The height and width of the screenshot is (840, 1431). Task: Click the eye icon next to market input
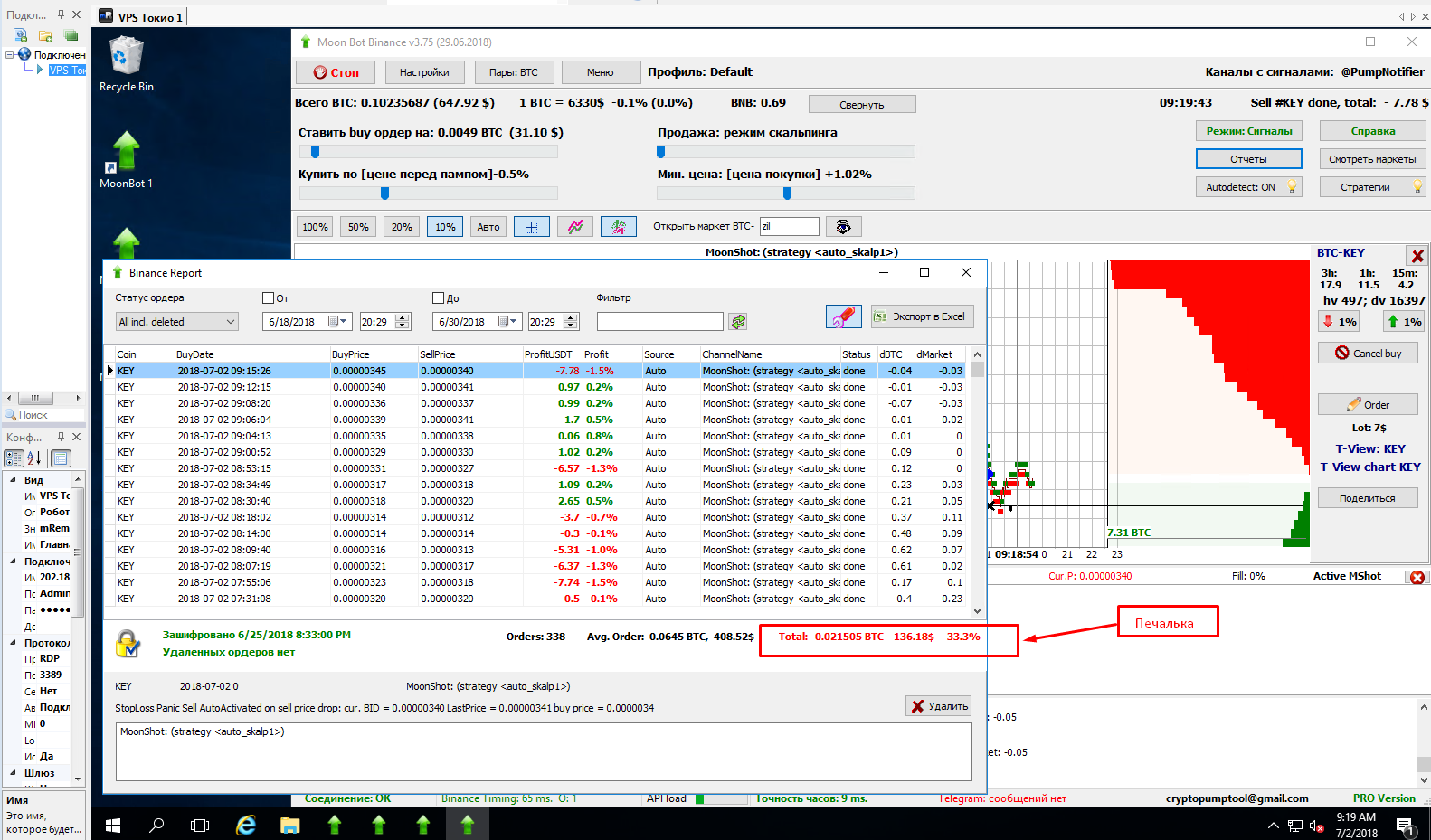tap(843, 227)
